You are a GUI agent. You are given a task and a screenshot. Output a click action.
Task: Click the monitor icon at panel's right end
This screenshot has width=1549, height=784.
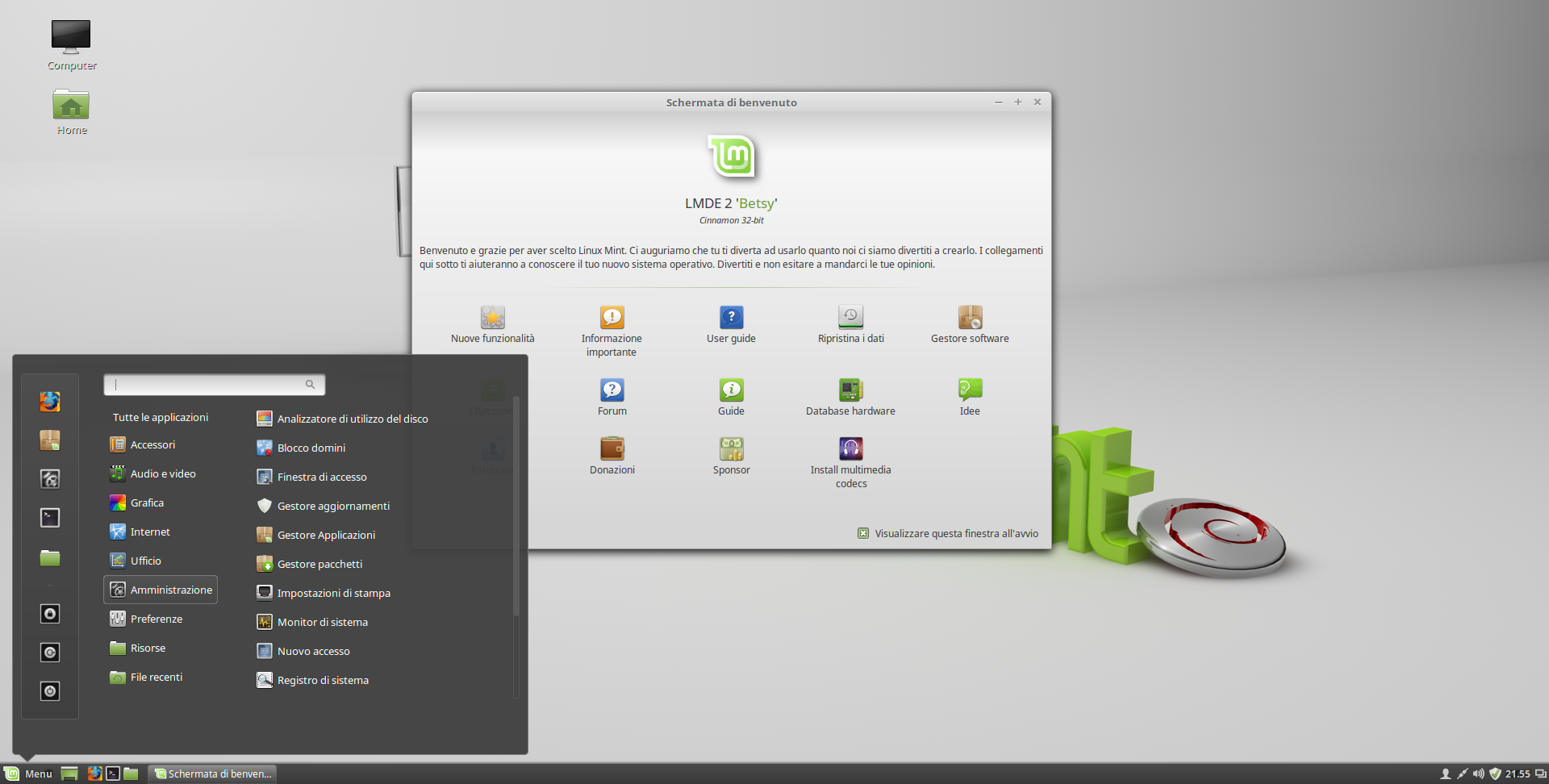[x=1540, y=774]
